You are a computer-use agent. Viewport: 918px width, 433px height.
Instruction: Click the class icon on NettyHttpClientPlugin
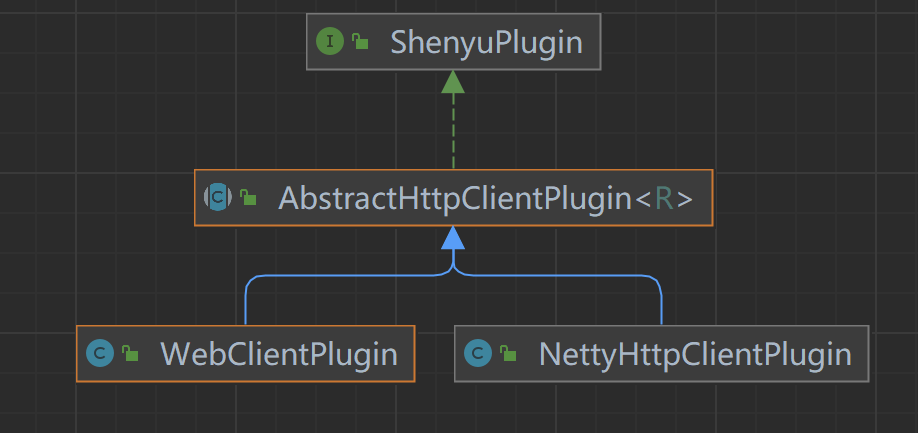point(478,353)
